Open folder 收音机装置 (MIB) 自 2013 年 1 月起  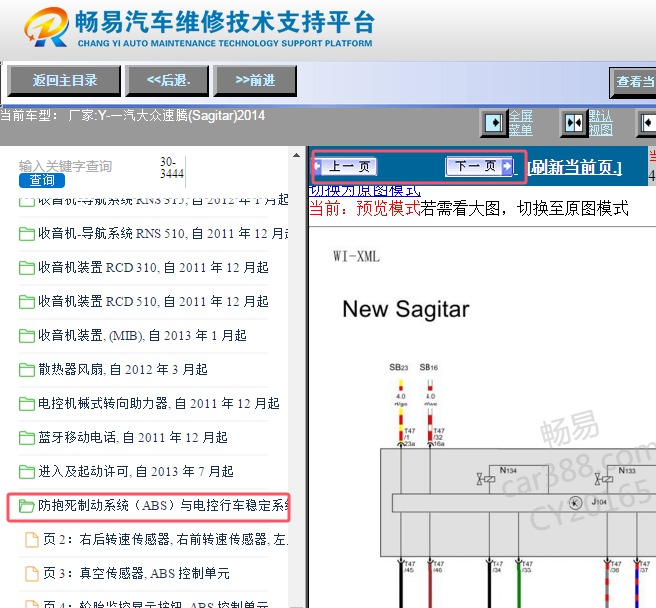[142, 335]
